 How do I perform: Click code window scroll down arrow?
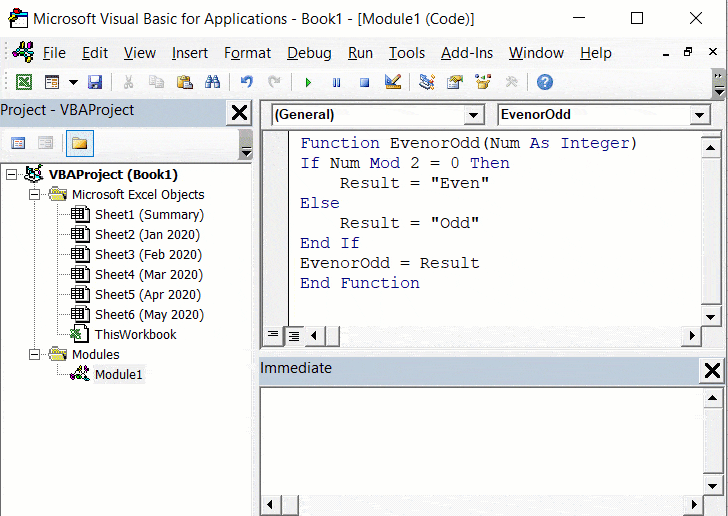tap(710, 317)
